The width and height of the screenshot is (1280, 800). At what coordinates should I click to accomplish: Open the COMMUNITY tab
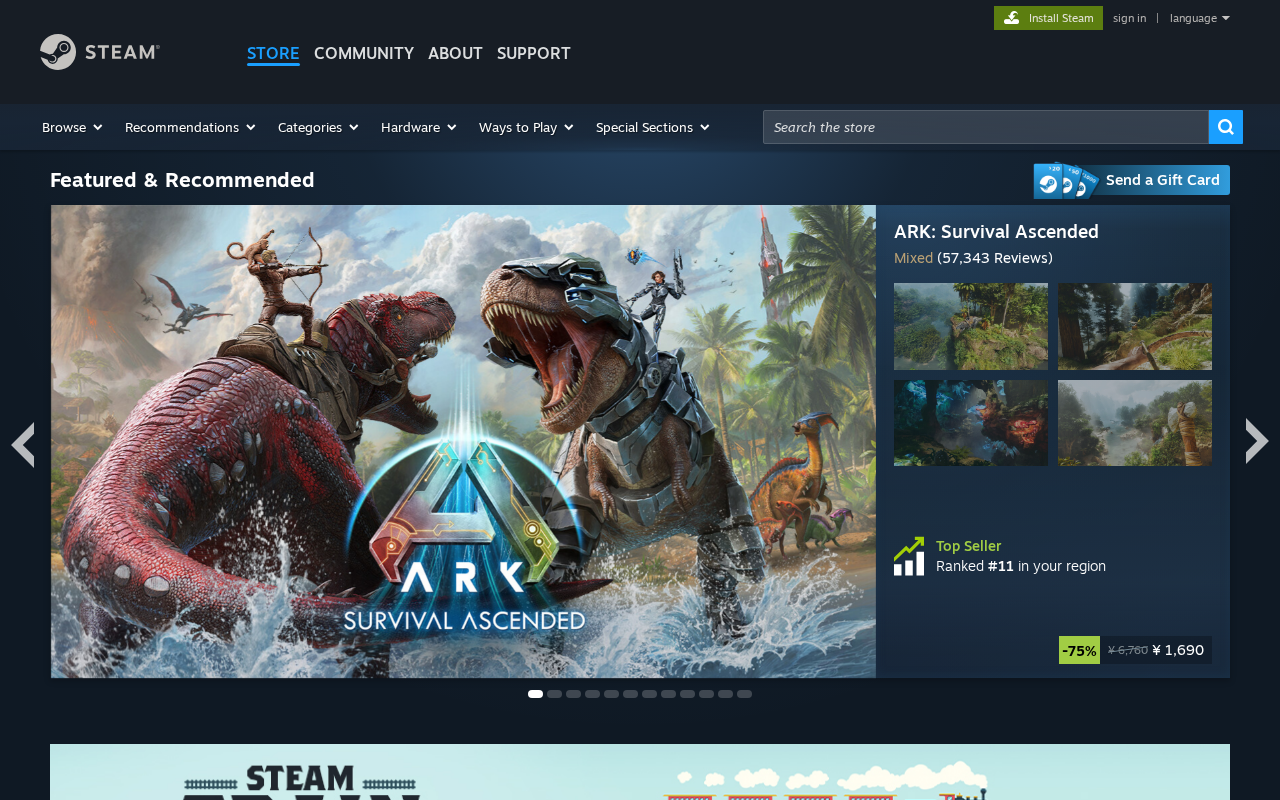pos(364,53)
